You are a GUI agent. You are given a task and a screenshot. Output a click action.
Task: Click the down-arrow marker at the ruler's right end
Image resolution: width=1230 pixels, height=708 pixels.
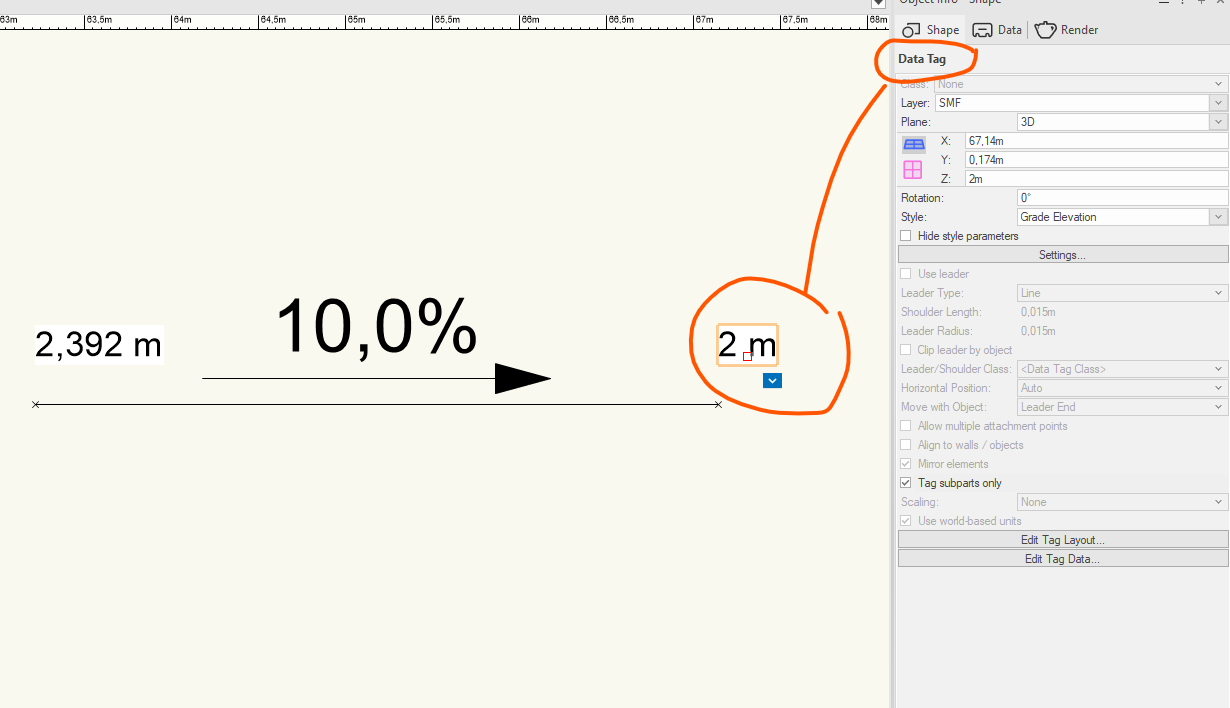click(x=878, y=4)
